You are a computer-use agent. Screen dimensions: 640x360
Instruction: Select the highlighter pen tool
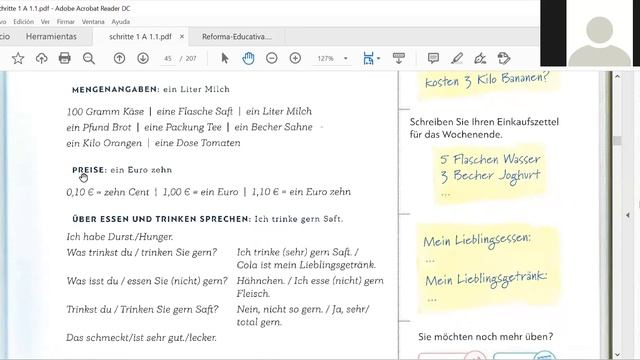tap(457, 58)
